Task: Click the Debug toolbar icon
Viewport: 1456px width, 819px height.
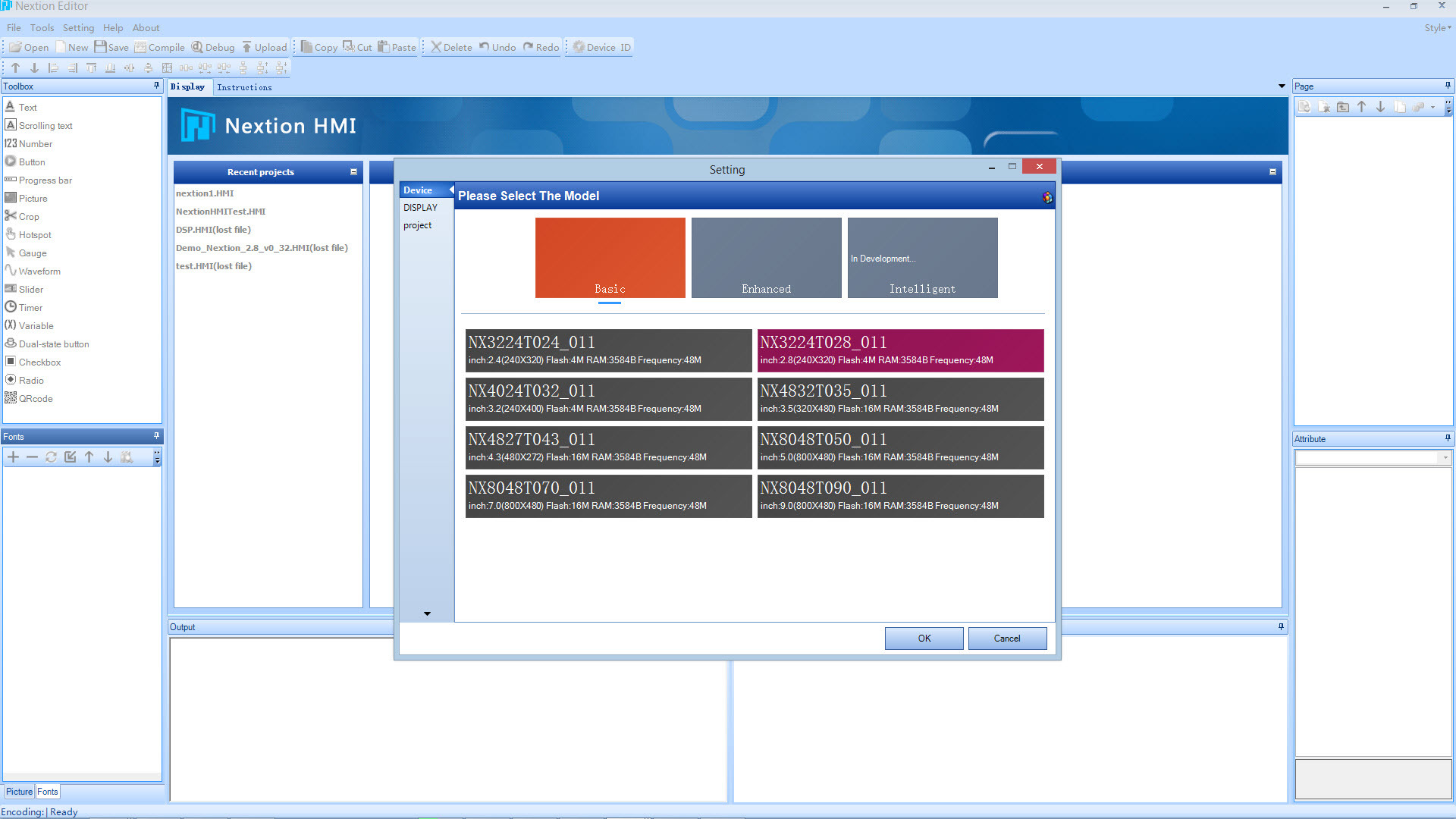Action: pyautogui.click(x=213, y=47)
